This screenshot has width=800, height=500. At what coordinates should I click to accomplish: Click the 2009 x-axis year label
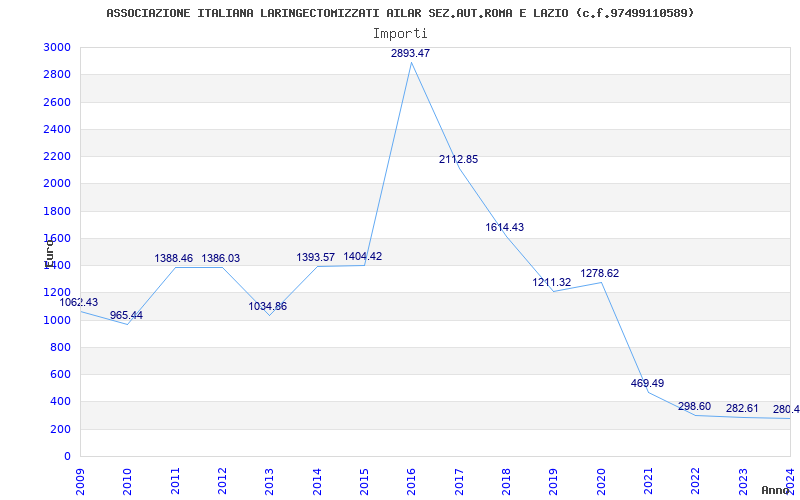(x=80, y=481)
